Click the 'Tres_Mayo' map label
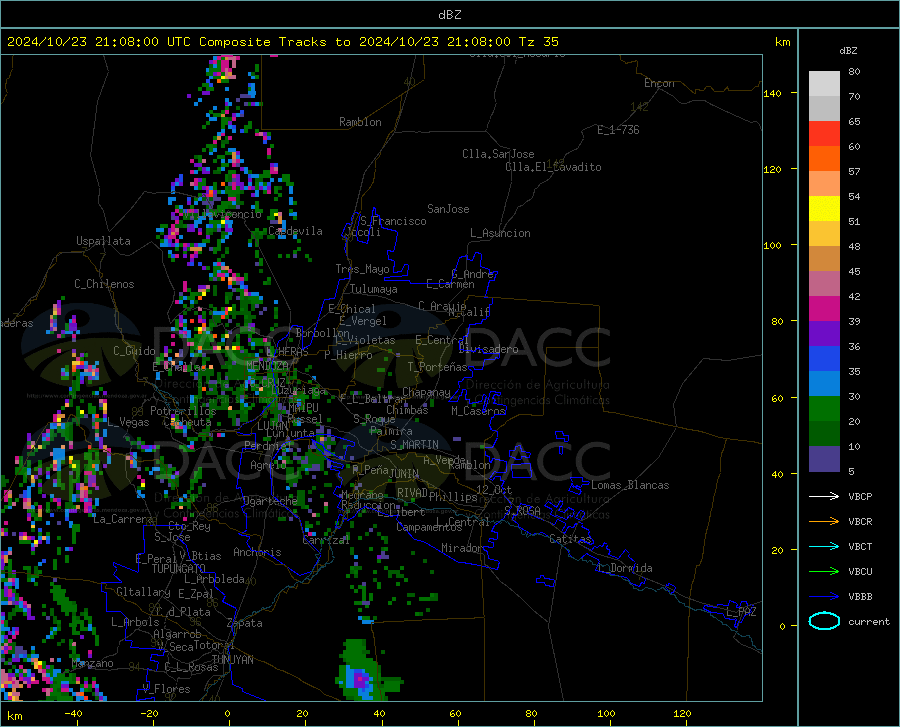This screenshot has width=900, height=727. click(x=362, y=269)
